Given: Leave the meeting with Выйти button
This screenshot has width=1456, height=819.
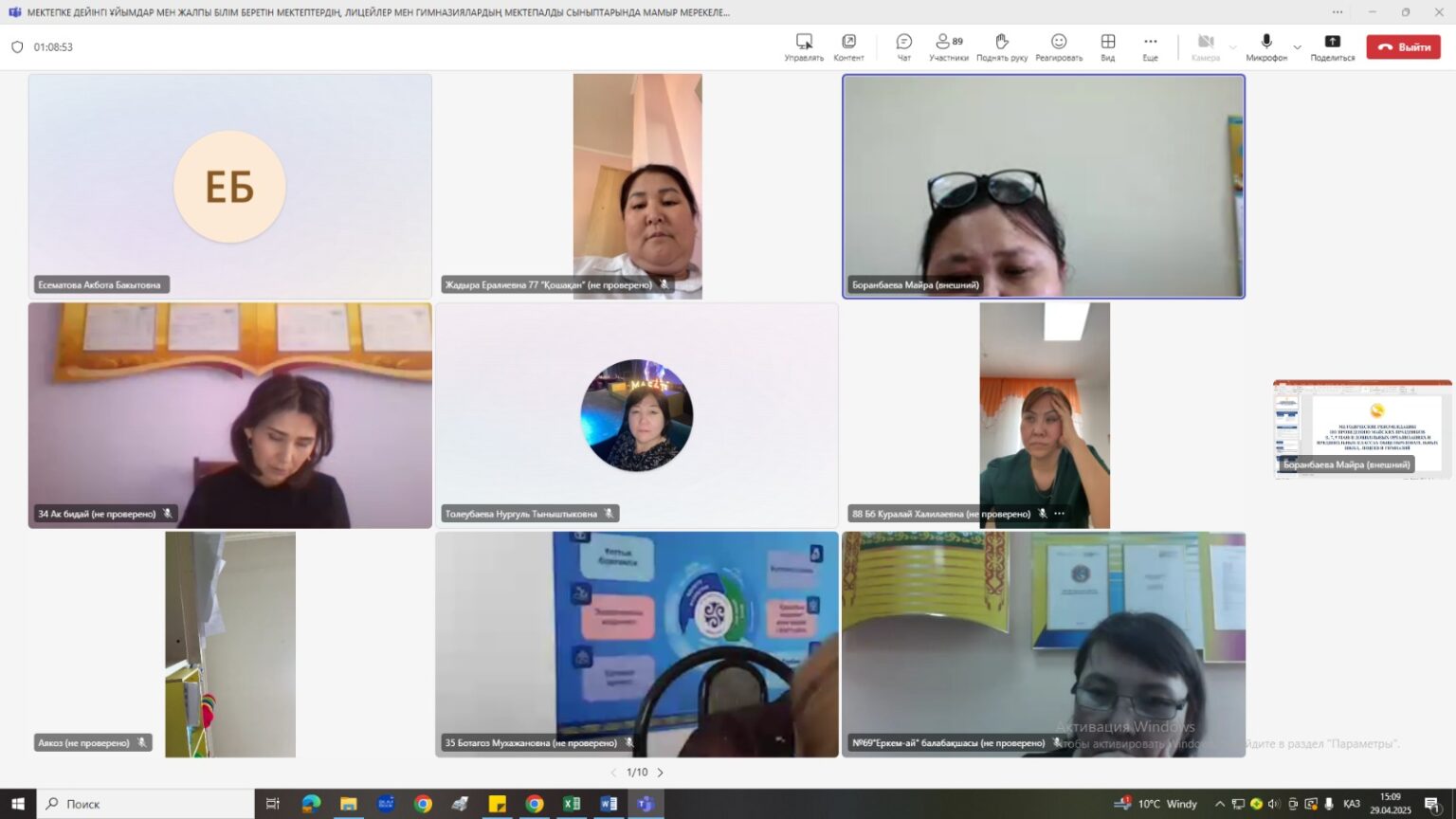Looking at the screenshot, I should click(1403, 46).
